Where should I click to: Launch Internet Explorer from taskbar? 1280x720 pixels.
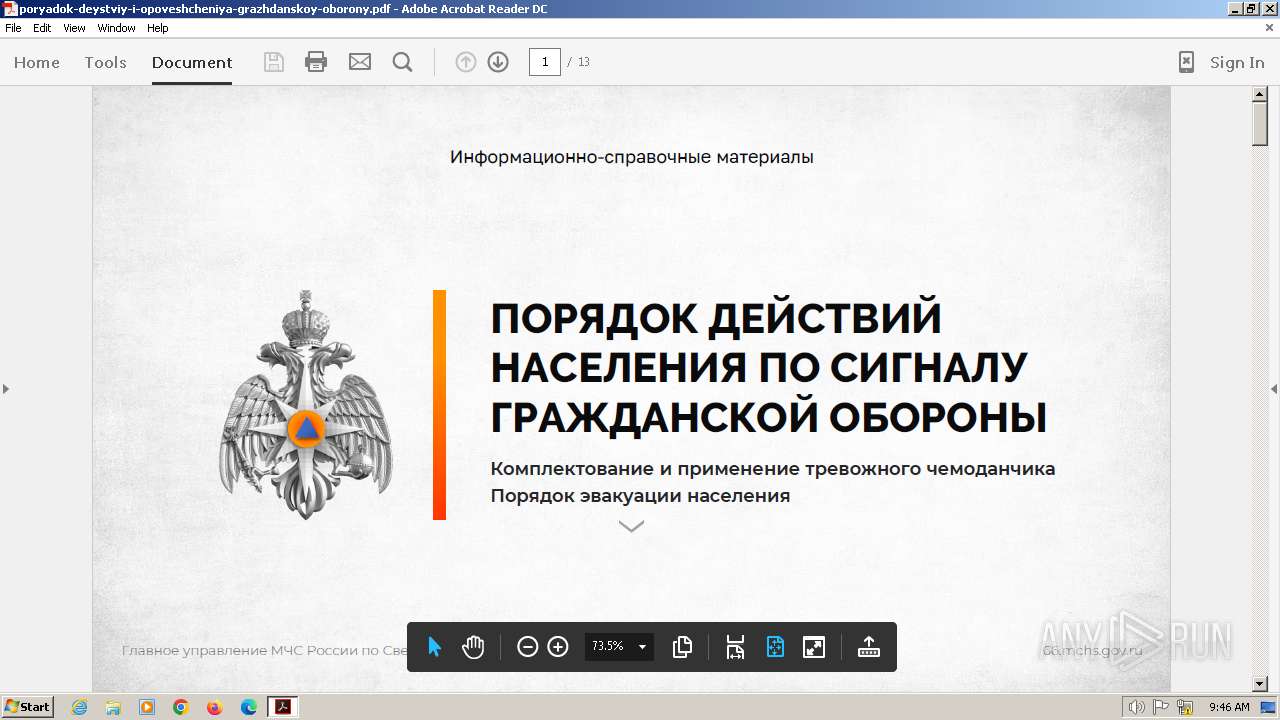(x=79, y=707)
